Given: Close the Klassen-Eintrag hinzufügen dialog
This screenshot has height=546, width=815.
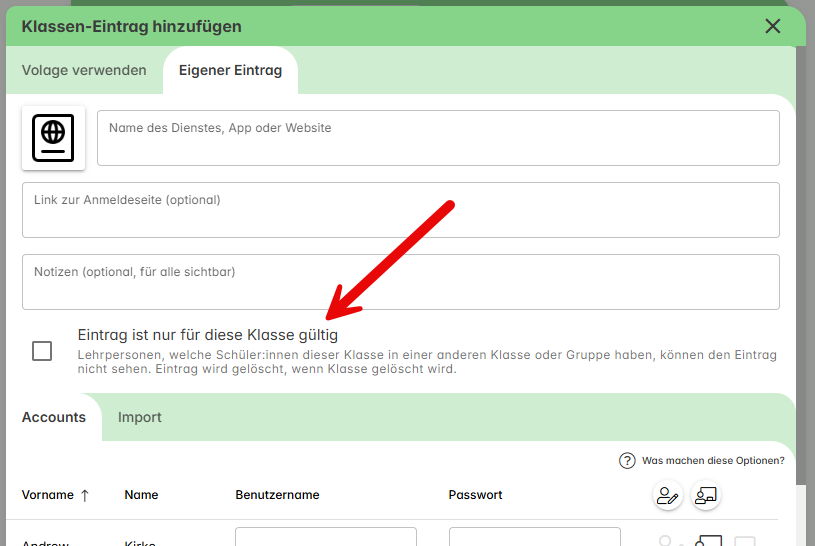Looking at the screenshot, I should tap(772, 26).
